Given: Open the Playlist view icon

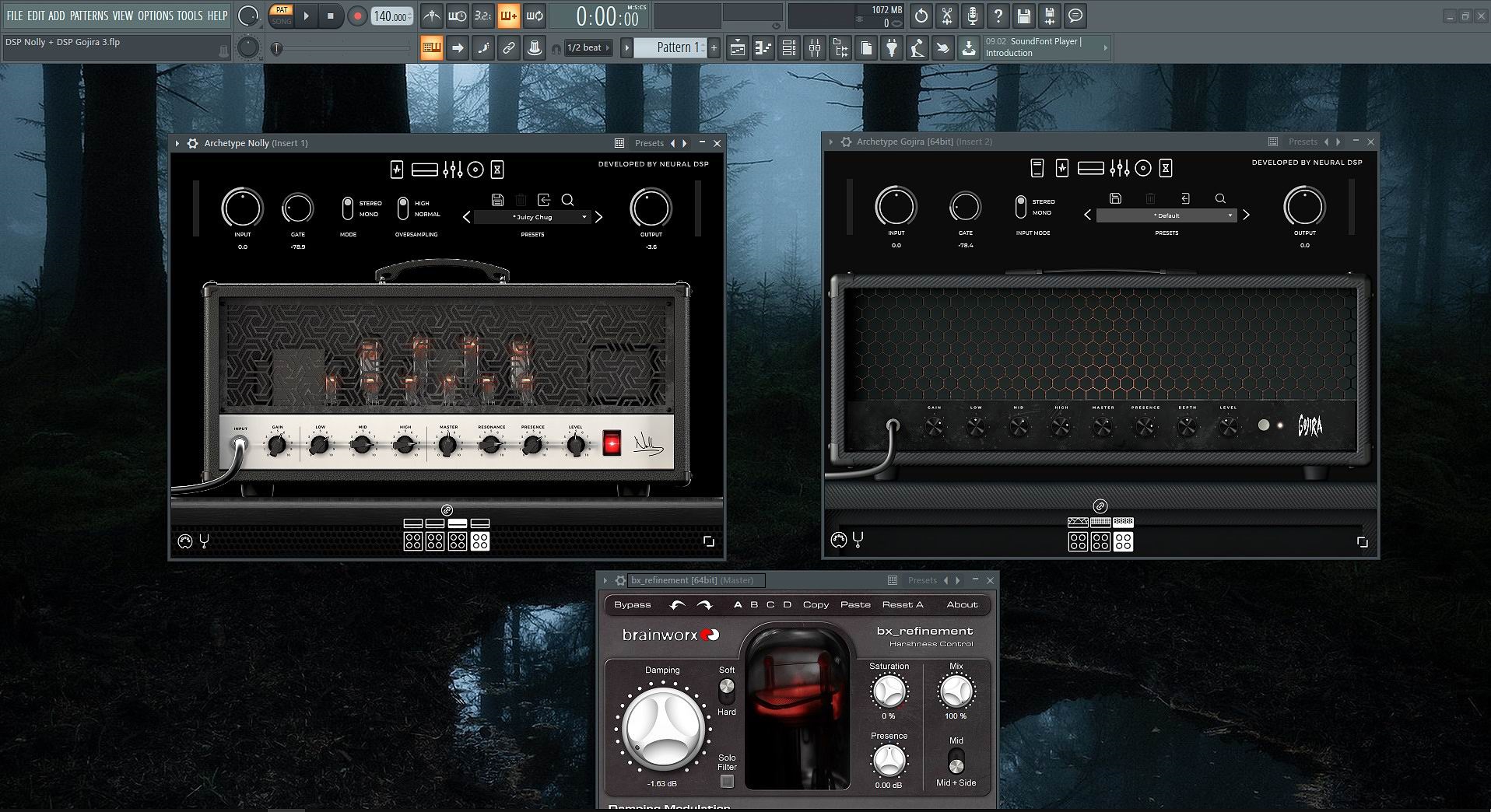Looking at the screenshot, I should pyautogui.click(x=738, y=48).
